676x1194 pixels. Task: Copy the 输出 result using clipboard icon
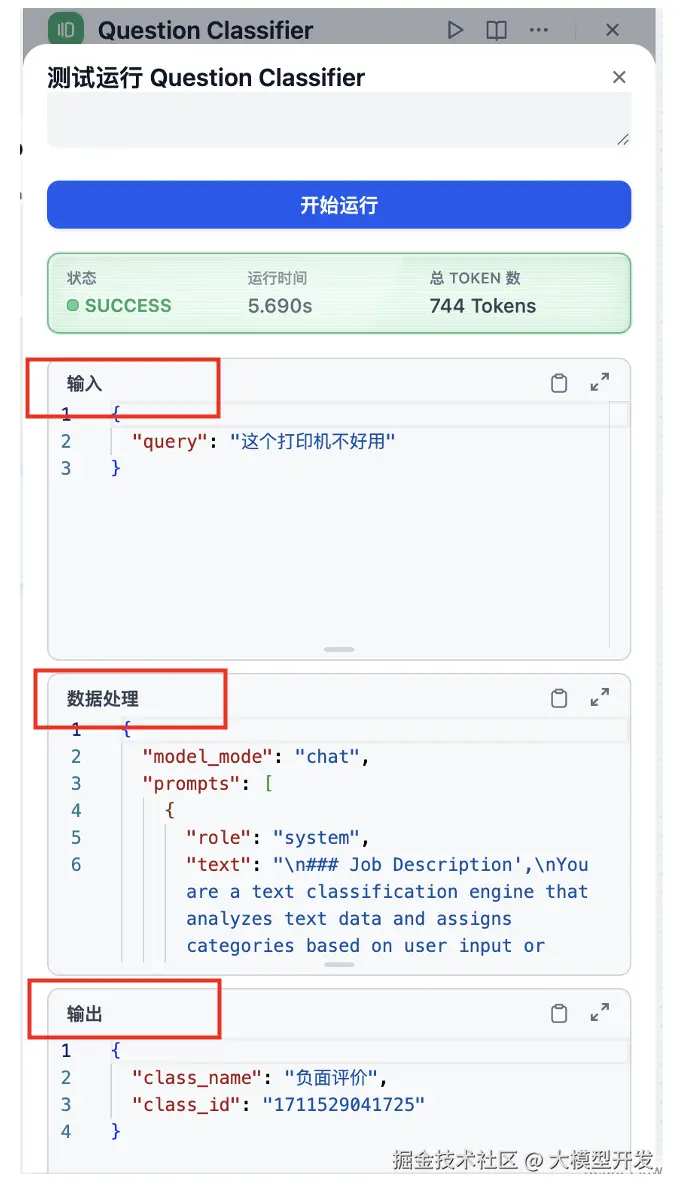[x=559, y=1013]
